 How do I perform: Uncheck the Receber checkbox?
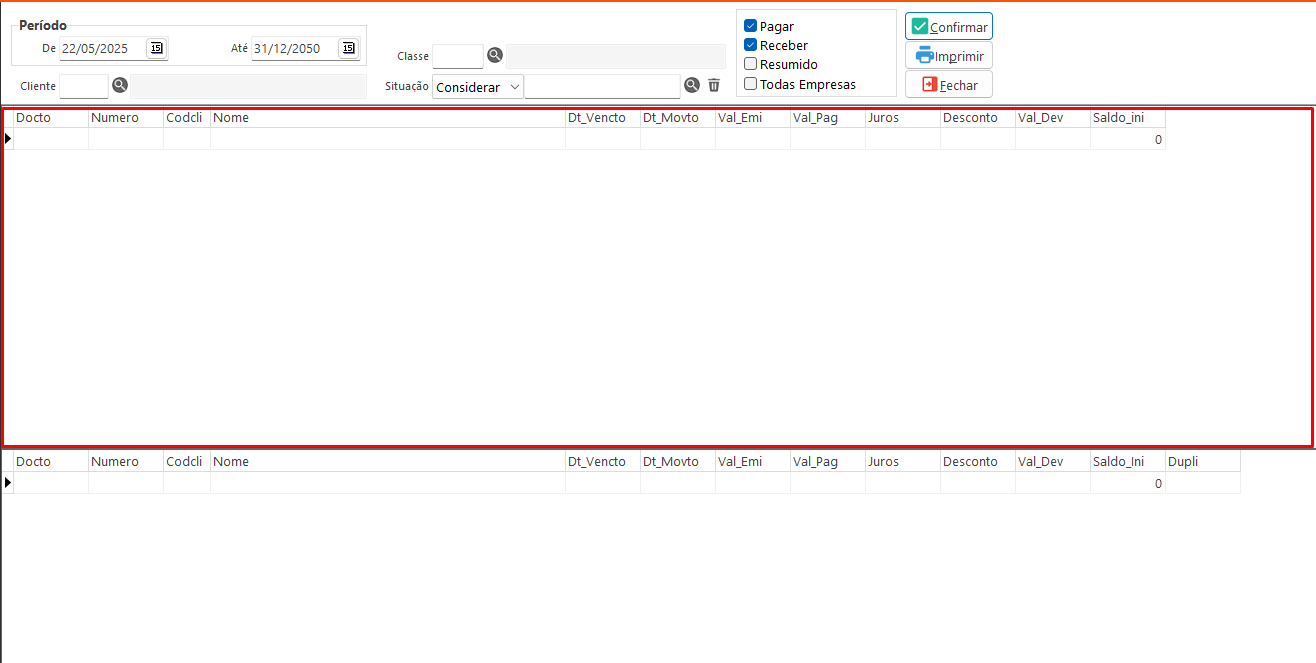(751, 45)
